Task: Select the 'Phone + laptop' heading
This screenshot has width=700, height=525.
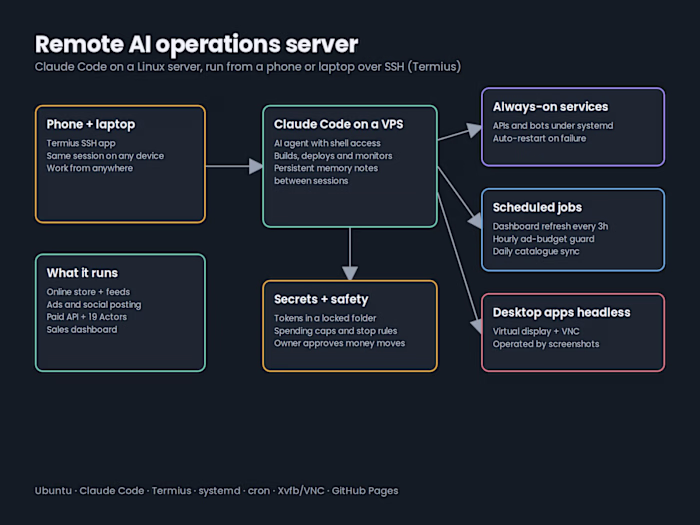Action: coord(91,124)
